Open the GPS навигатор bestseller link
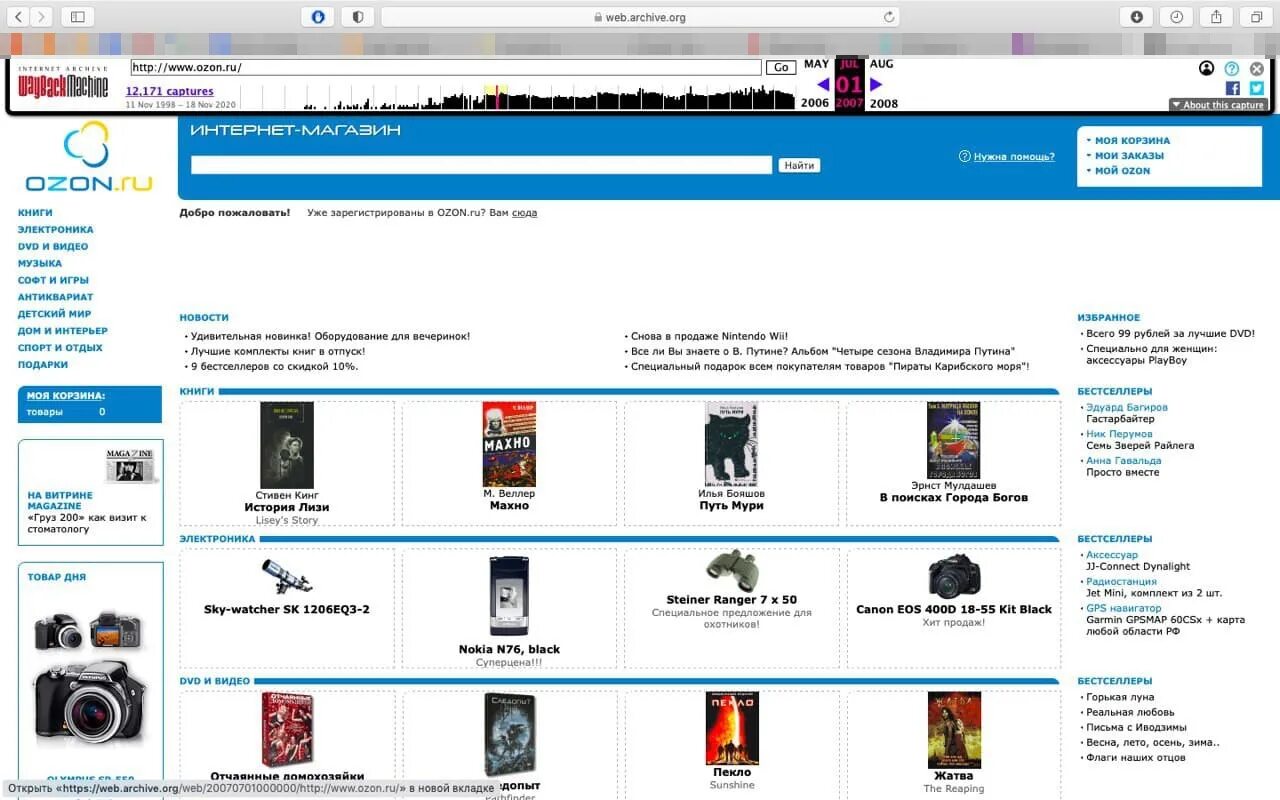The height and width of the screenshot is (800, 1280). pyautogui.click(x=1124, y=608)
